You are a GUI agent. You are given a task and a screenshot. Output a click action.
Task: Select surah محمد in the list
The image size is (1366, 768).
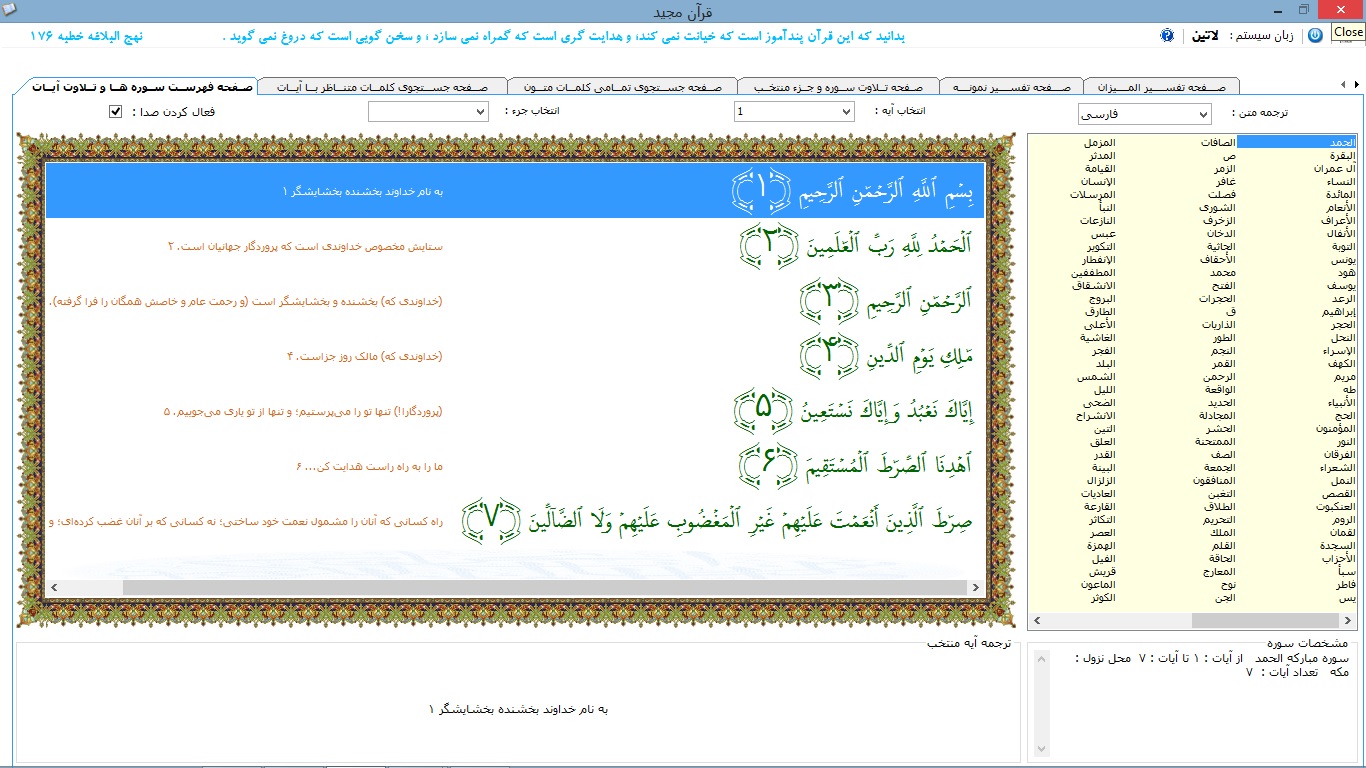[x=1225, y=273]
